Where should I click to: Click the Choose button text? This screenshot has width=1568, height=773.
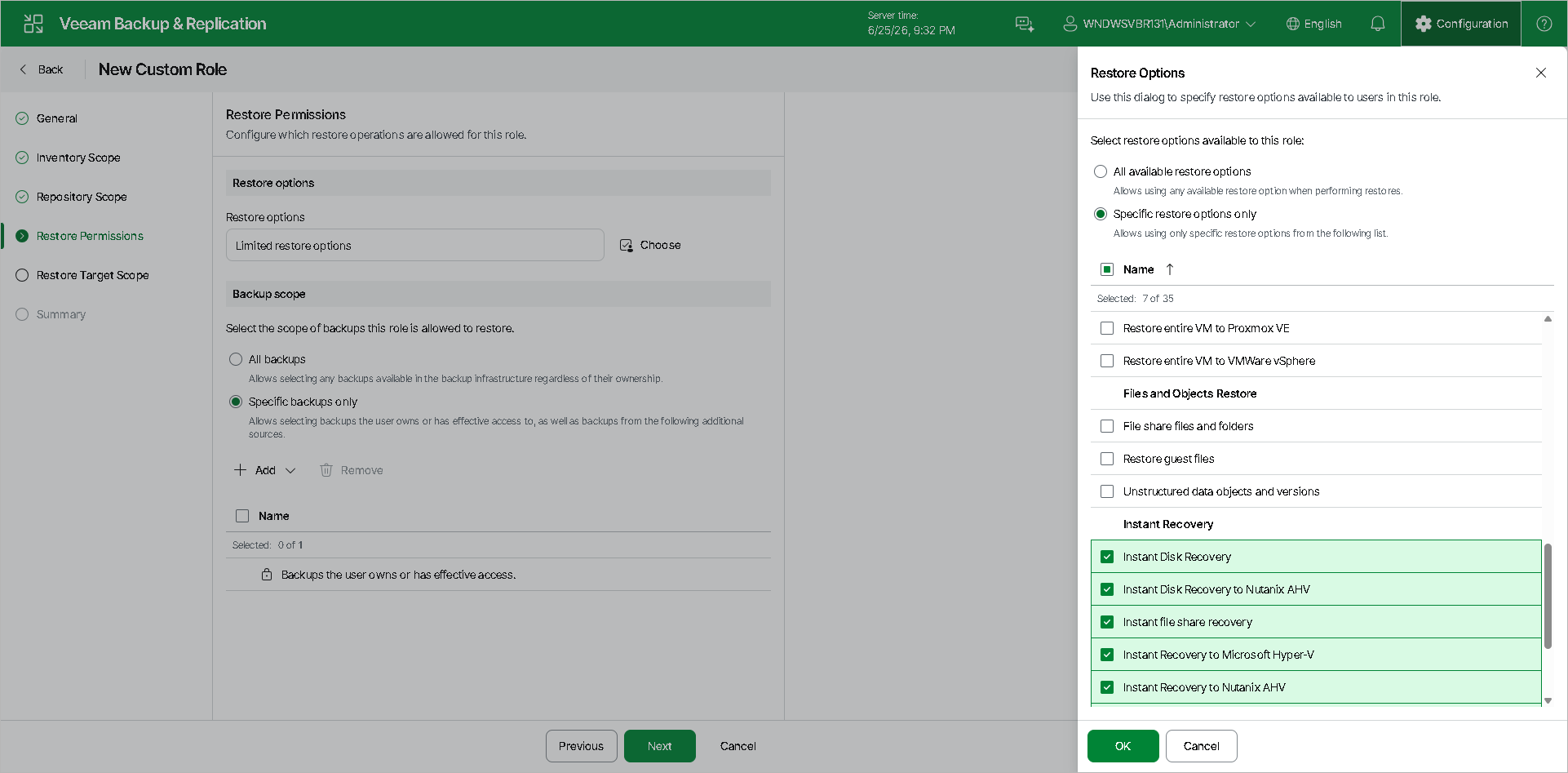[660, 245]
